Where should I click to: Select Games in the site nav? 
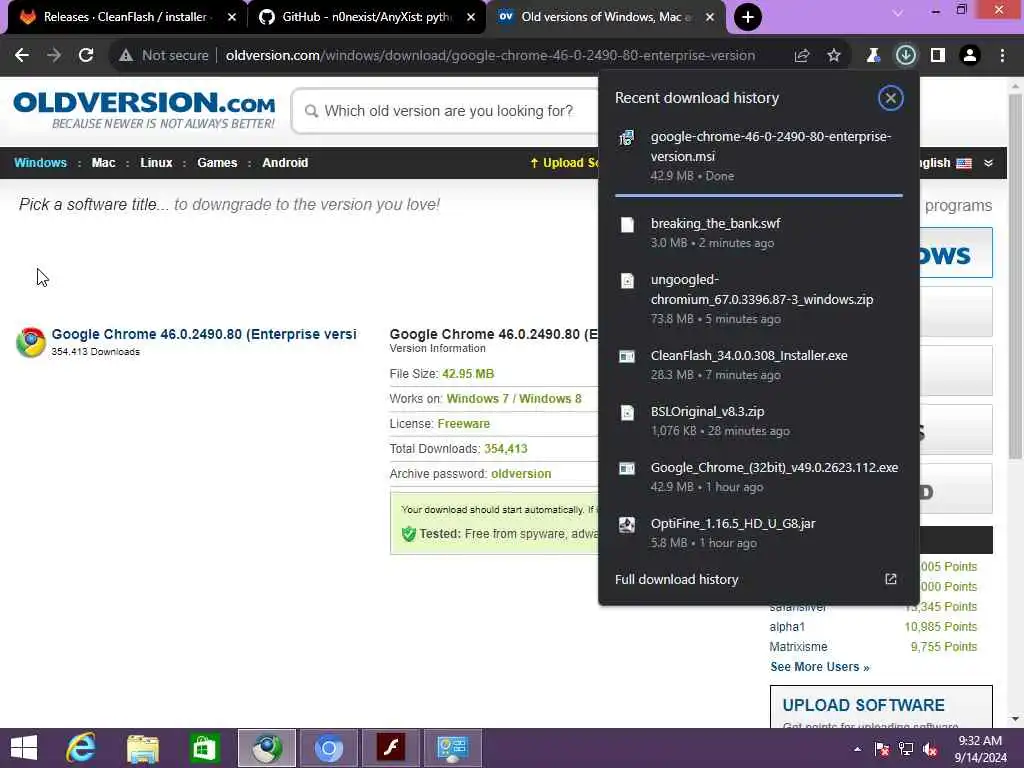point(217,163)
